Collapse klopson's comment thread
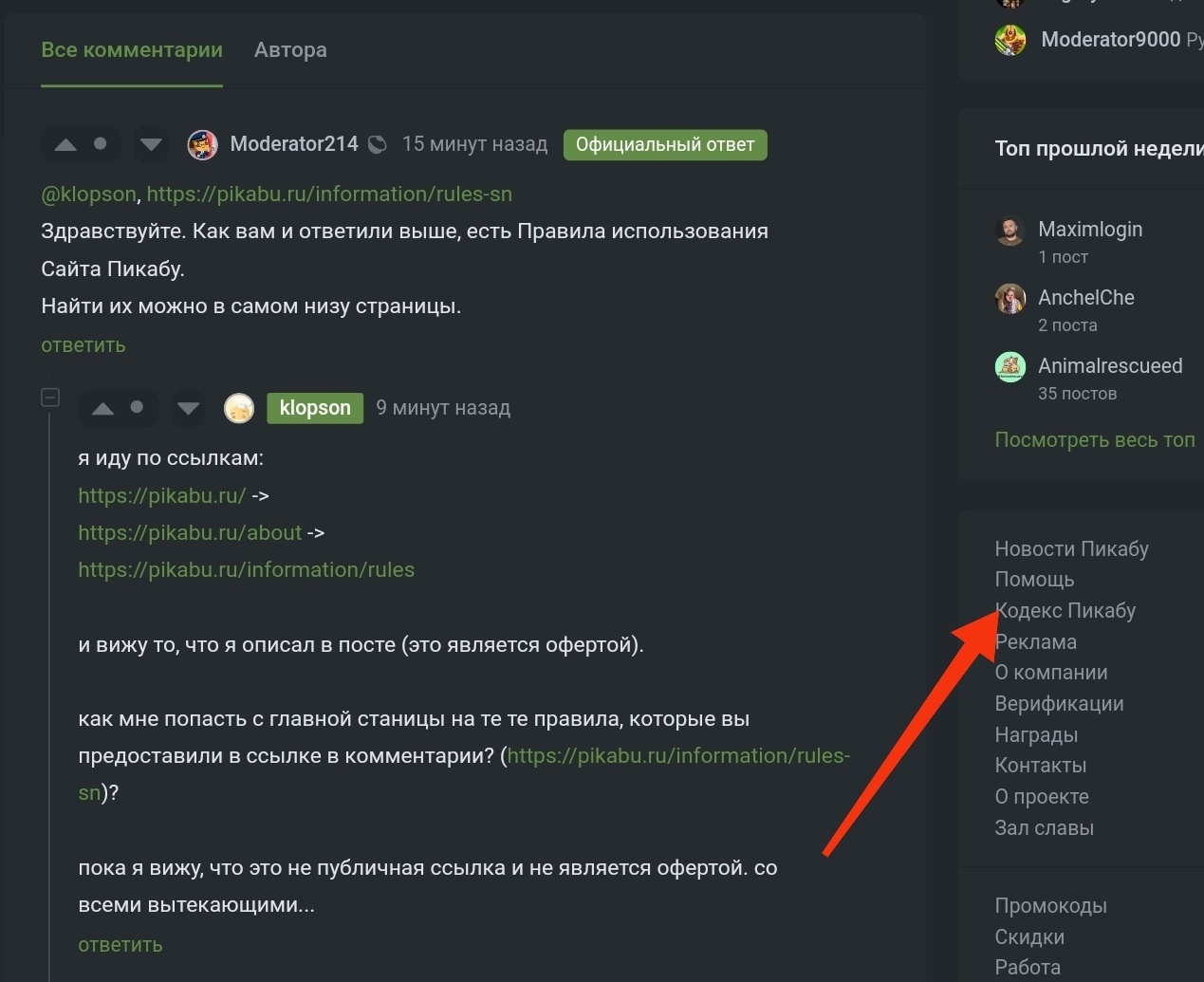 point(50,398)
